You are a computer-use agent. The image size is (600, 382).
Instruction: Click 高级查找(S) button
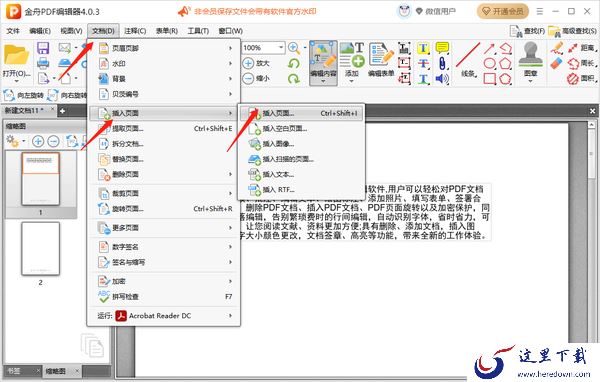click(572, 31)
